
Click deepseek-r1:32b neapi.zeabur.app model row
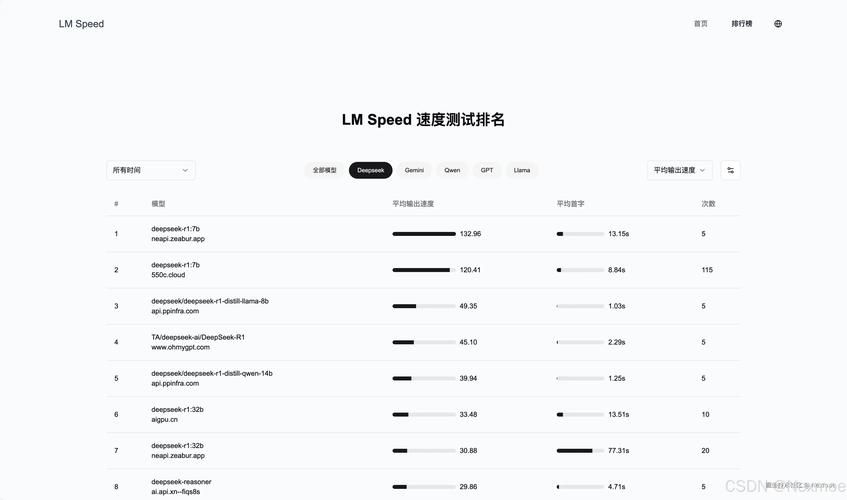click(423, 451)
